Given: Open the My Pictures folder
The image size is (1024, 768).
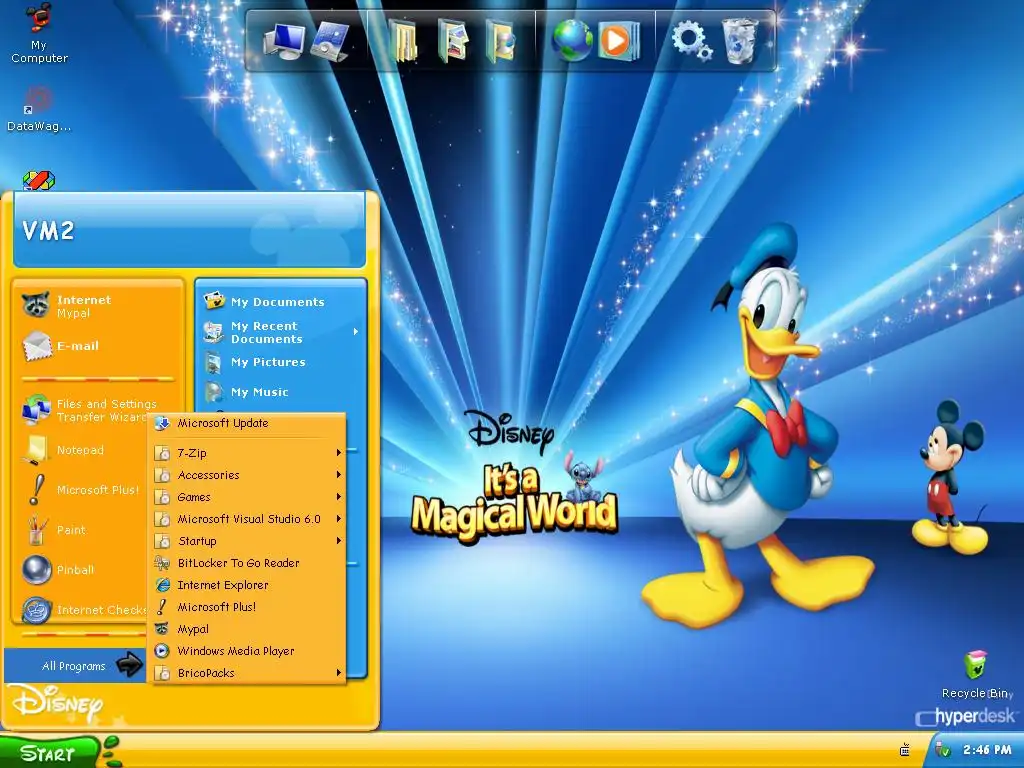Looking at the screenshot, I should tap(281, 362).
